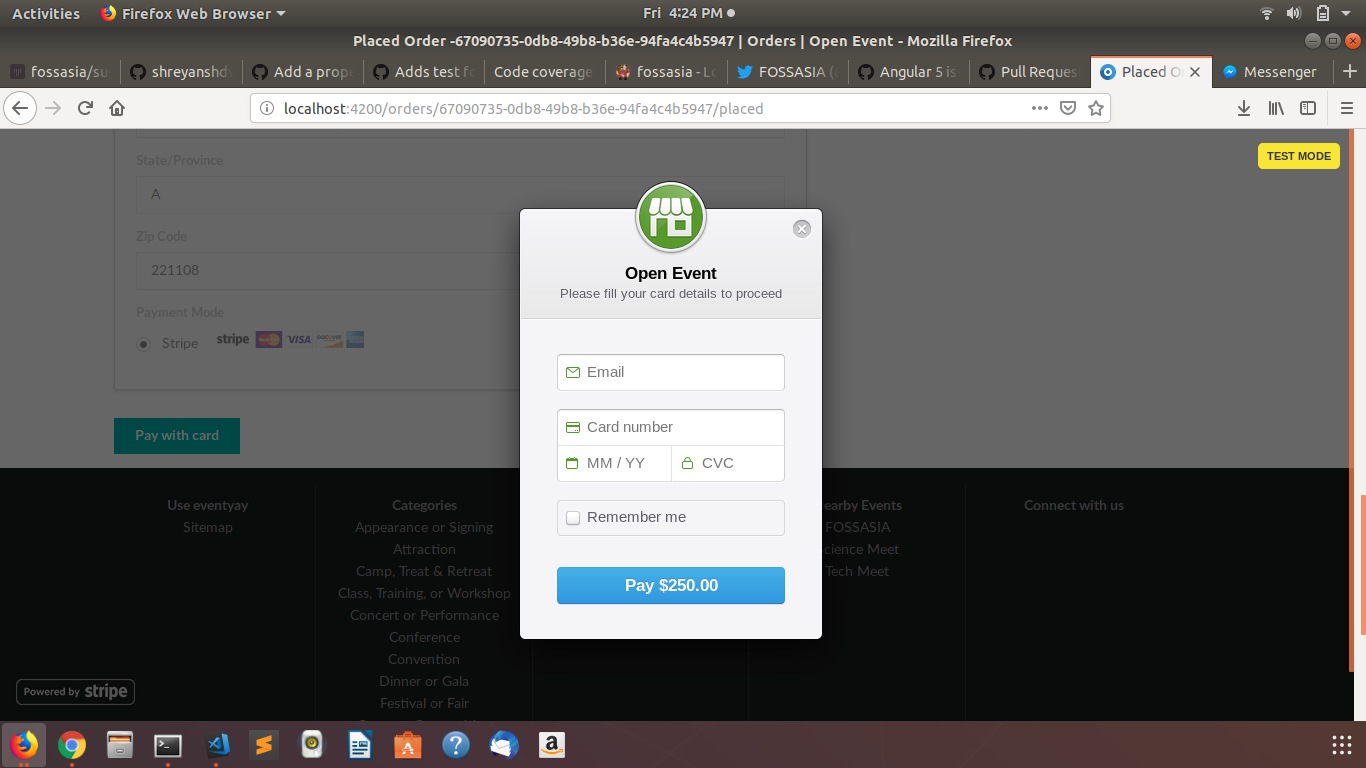1366x768 pixels.
Task: Bookmark this page with star icon
Action: coord(1096,108)
